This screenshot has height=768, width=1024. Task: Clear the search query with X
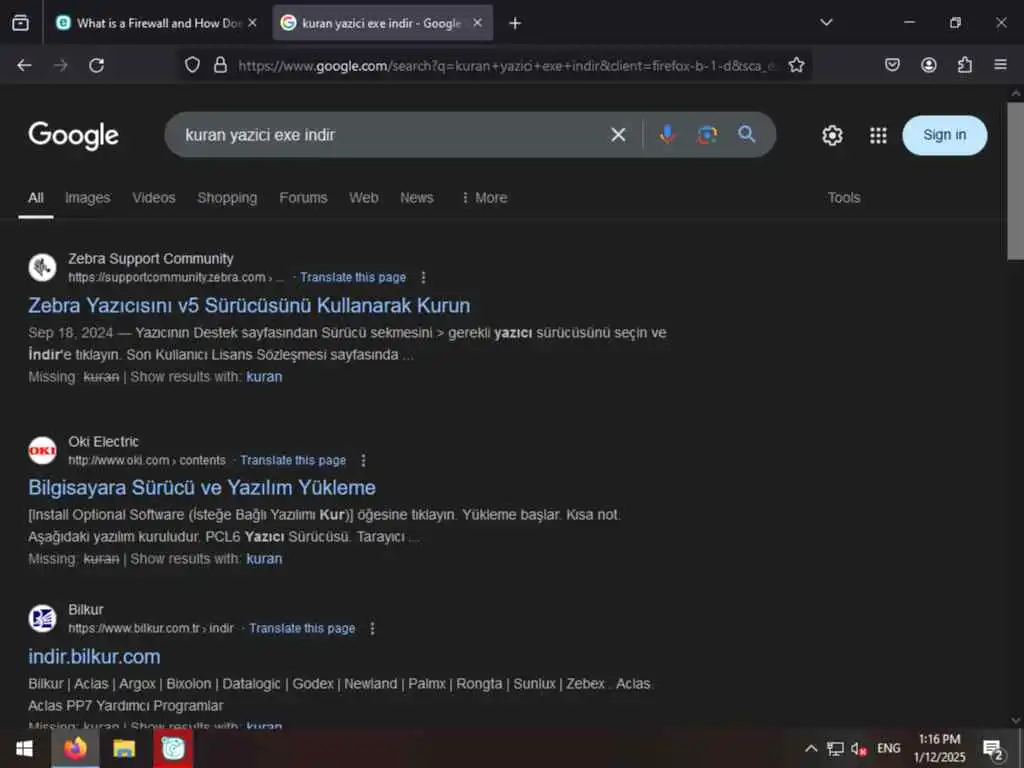point(618,135)
